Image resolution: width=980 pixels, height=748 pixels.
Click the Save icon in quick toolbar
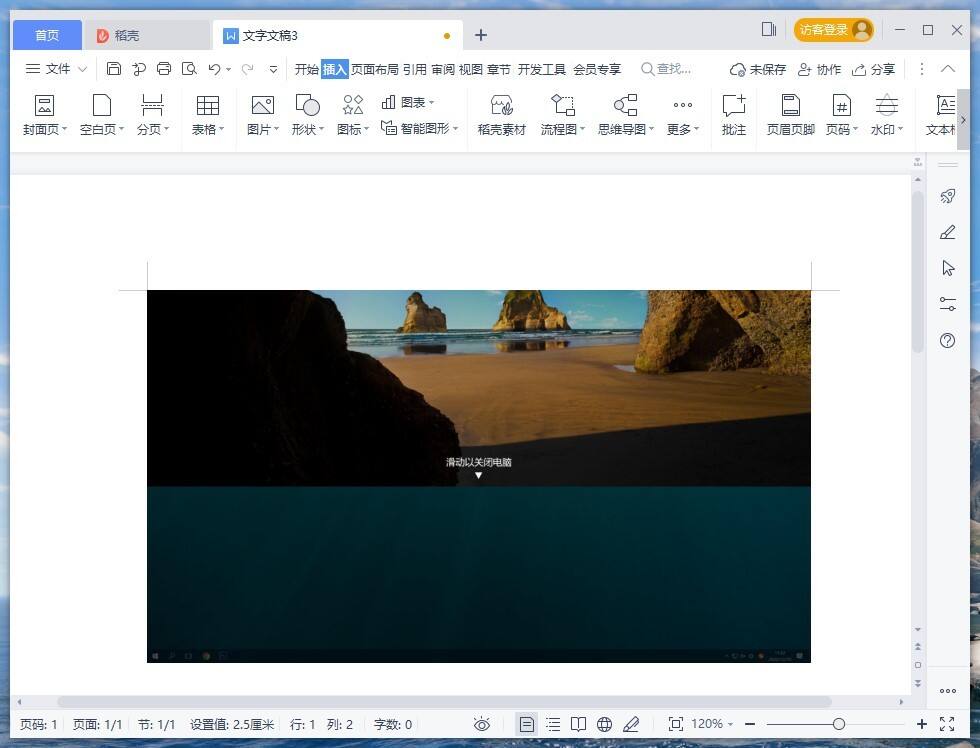(113, 69)
